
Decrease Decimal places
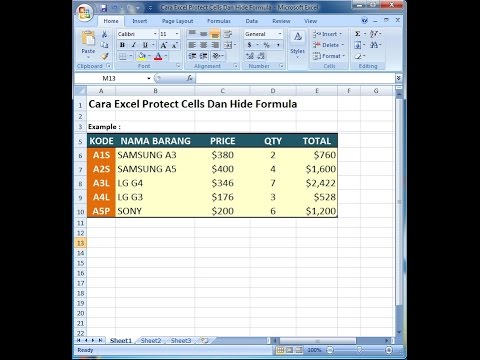(x=261, y=56)
